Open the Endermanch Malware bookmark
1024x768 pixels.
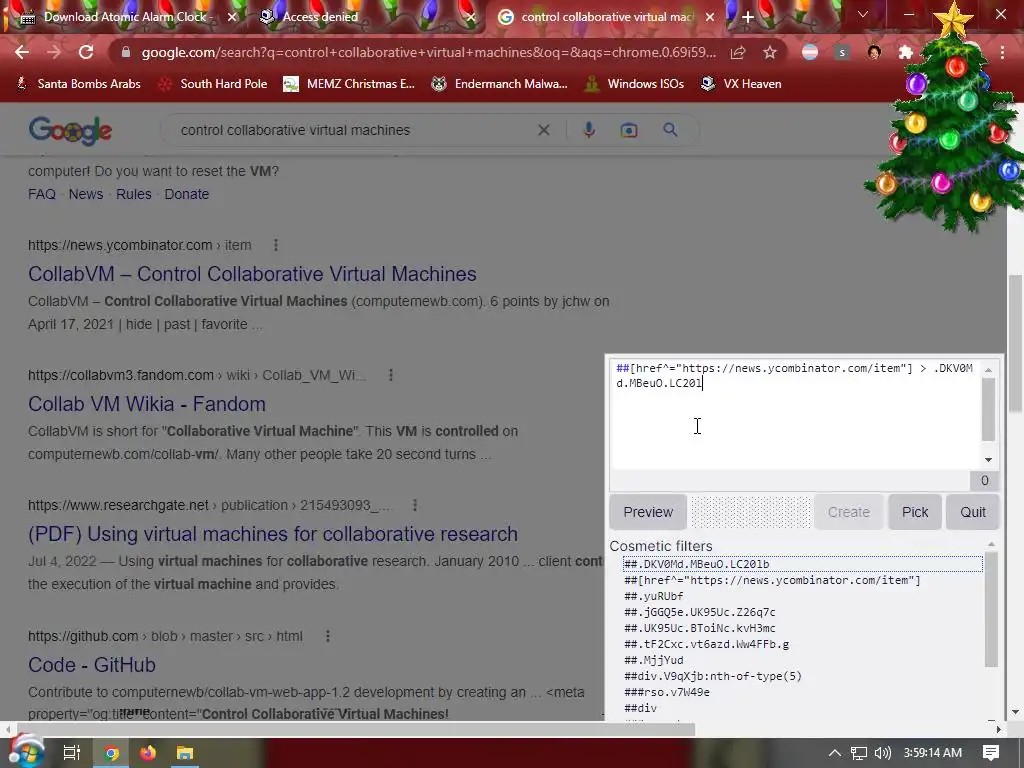point(500,84)
